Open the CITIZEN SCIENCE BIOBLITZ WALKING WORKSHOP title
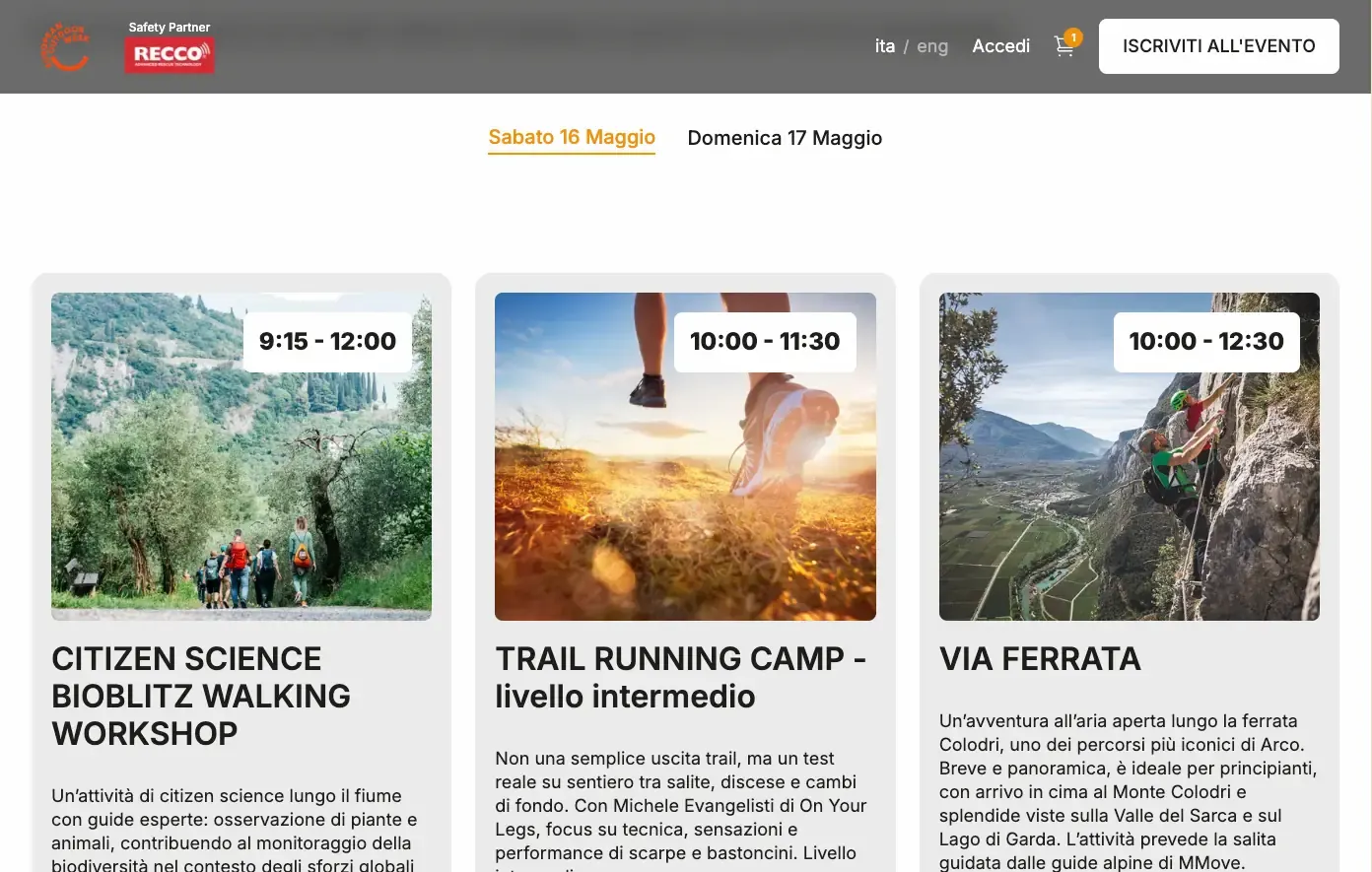Image resolution: width=1372 pixels, height=872 pixels. (201, 696)
